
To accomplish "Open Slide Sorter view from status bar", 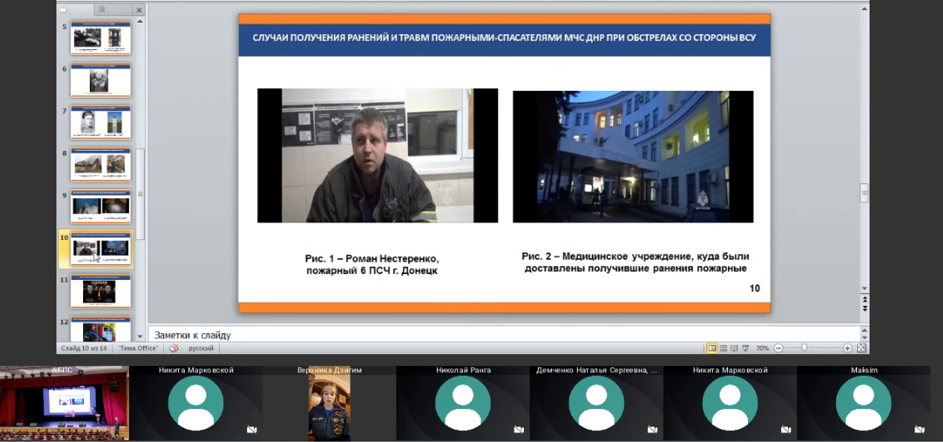I will coord(723,348).
